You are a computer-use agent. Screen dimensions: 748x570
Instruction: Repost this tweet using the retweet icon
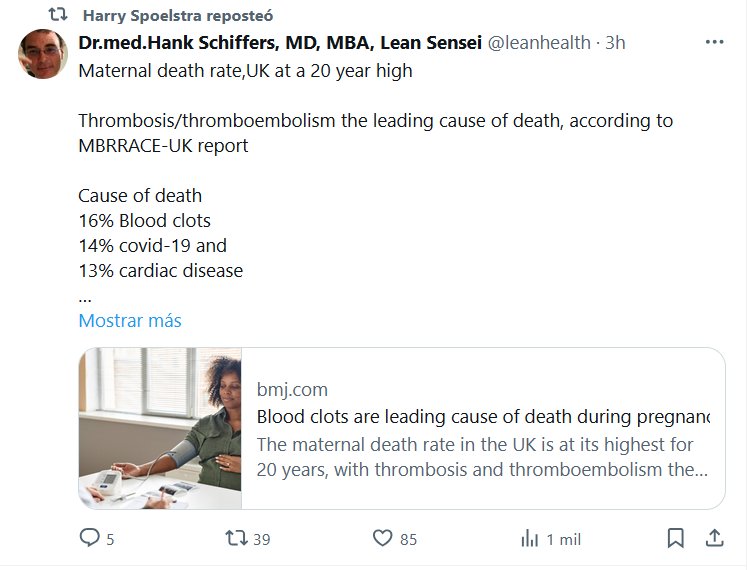coord(236,538)
